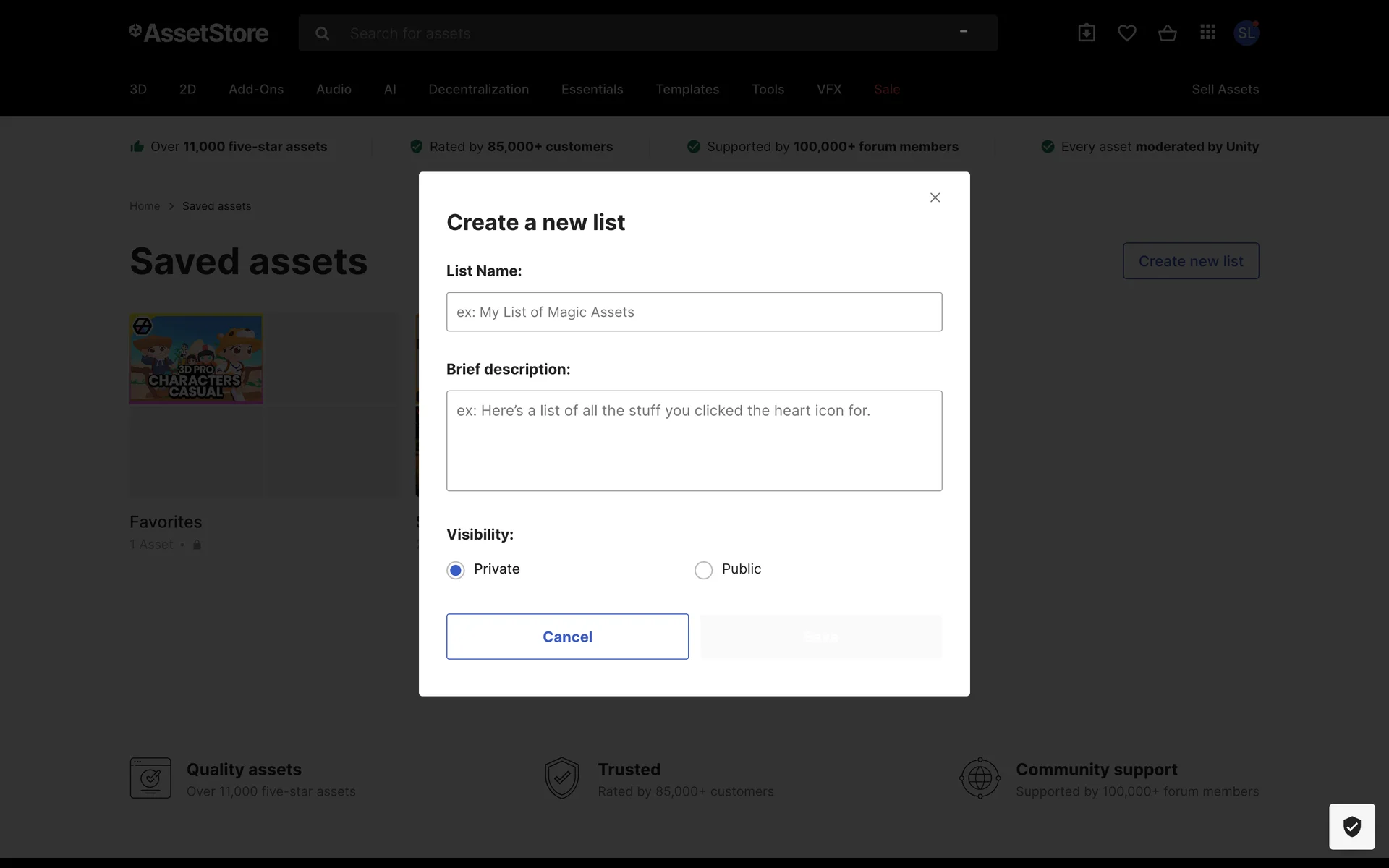Image resolution: width=1389 pixels, height=868 pixels.
Task: Select the Public visibility option
Action: click(703, 570)
